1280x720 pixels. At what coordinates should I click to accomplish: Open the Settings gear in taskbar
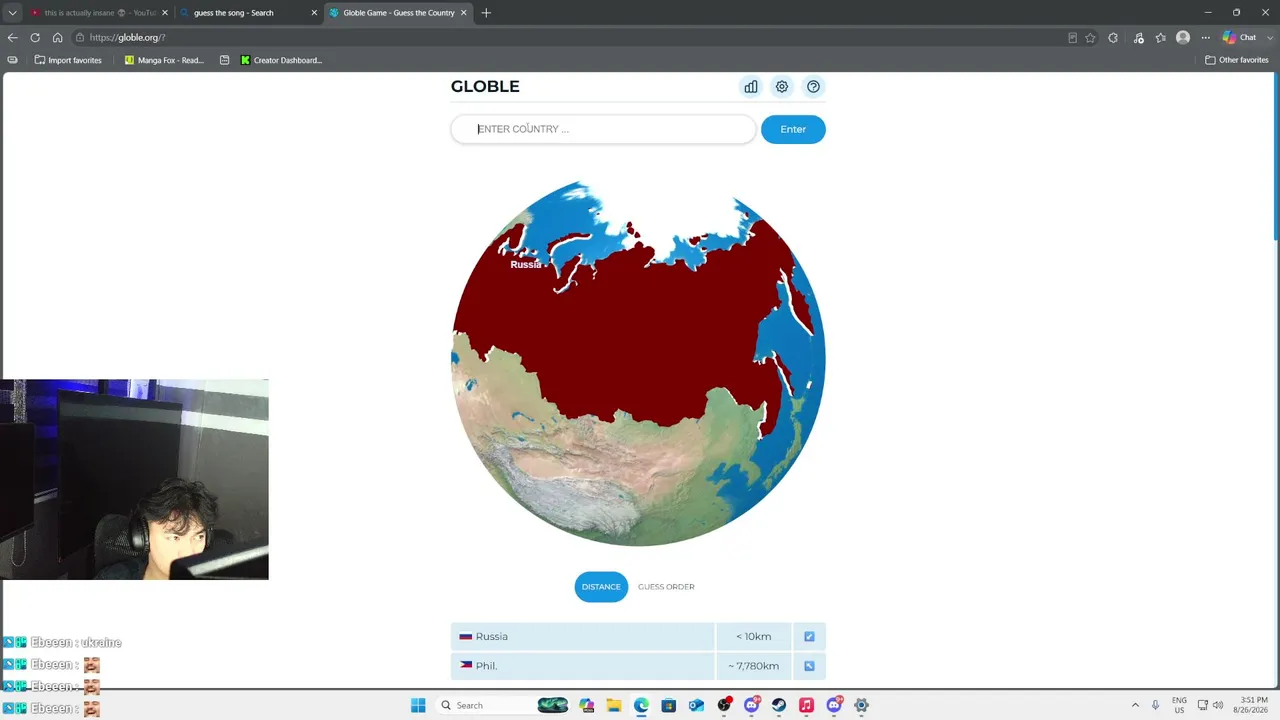tap(861, 705)
